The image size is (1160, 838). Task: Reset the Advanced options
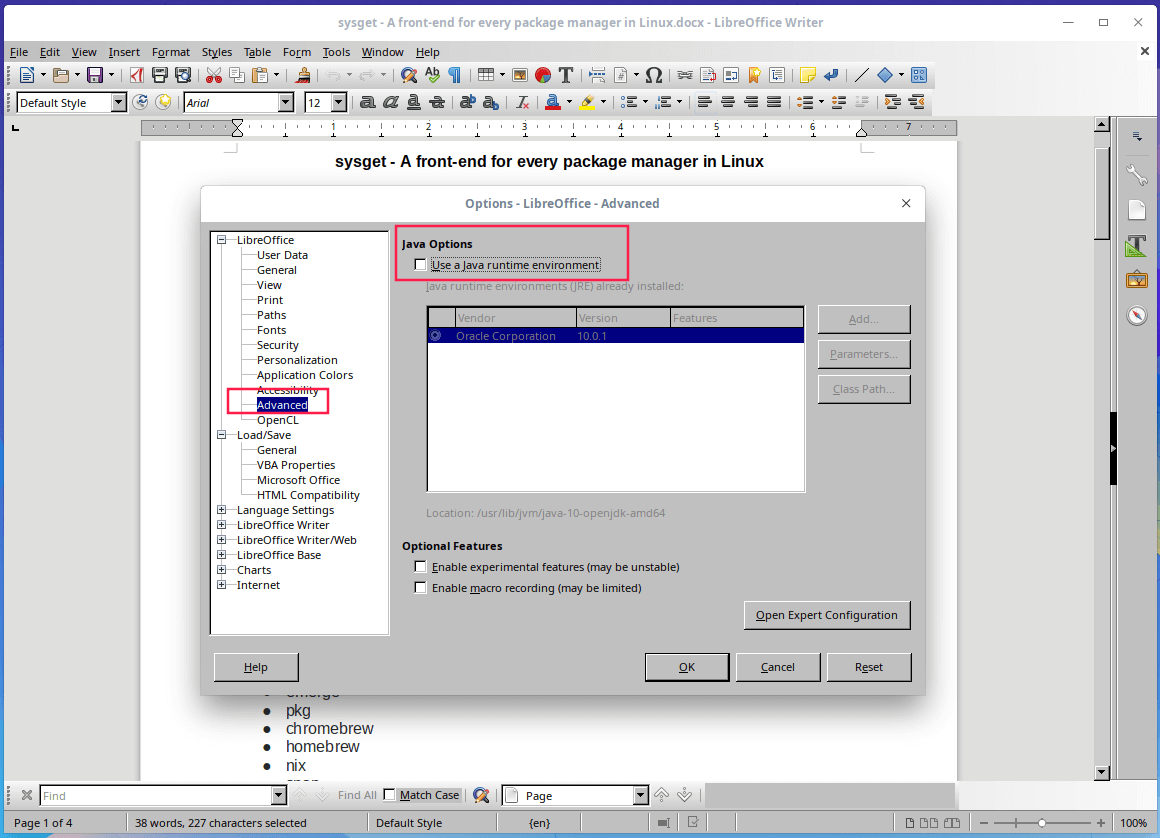(x=868, y=667)
